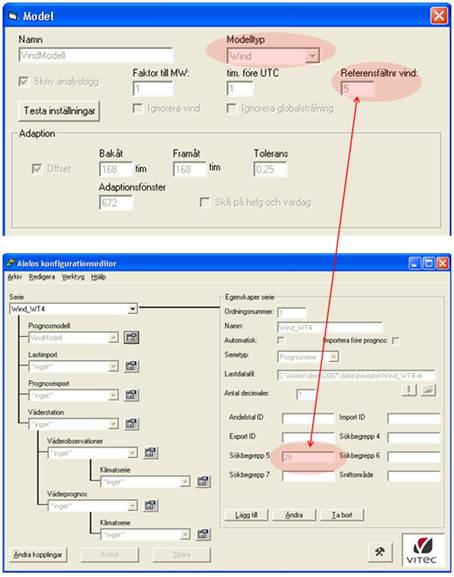Click the edit icon beside Väderprognos

click(x=150, y=505)
